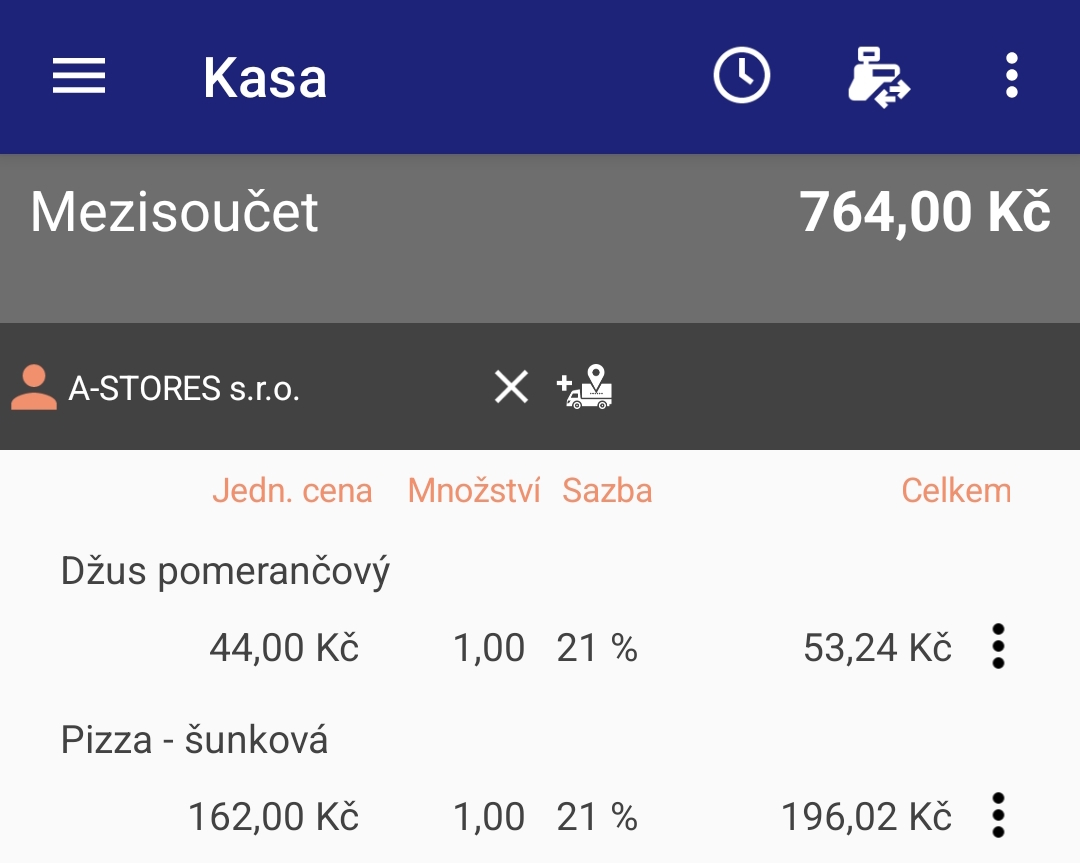Tap the cash register transfer icon
This screenshot has height=863, width=1080.
[x=879, y=77]
